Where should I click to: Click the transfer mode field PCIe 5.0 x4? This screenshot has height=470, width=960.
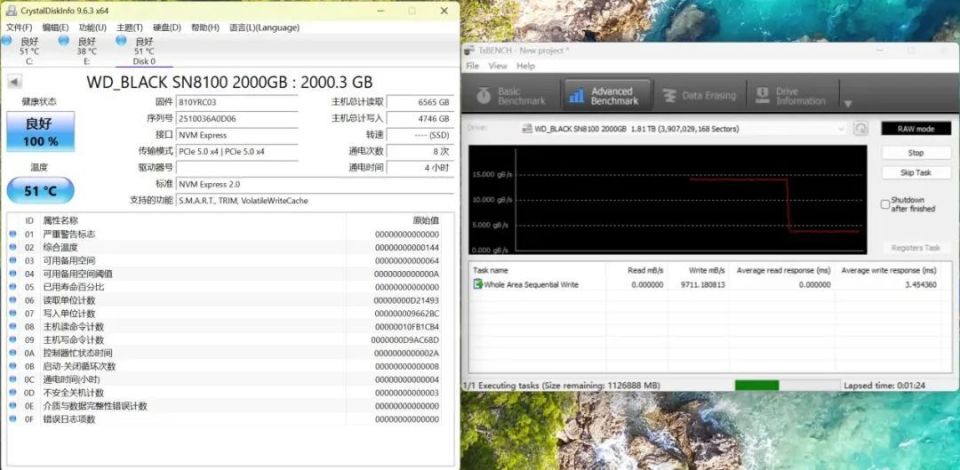click(236, 151)
